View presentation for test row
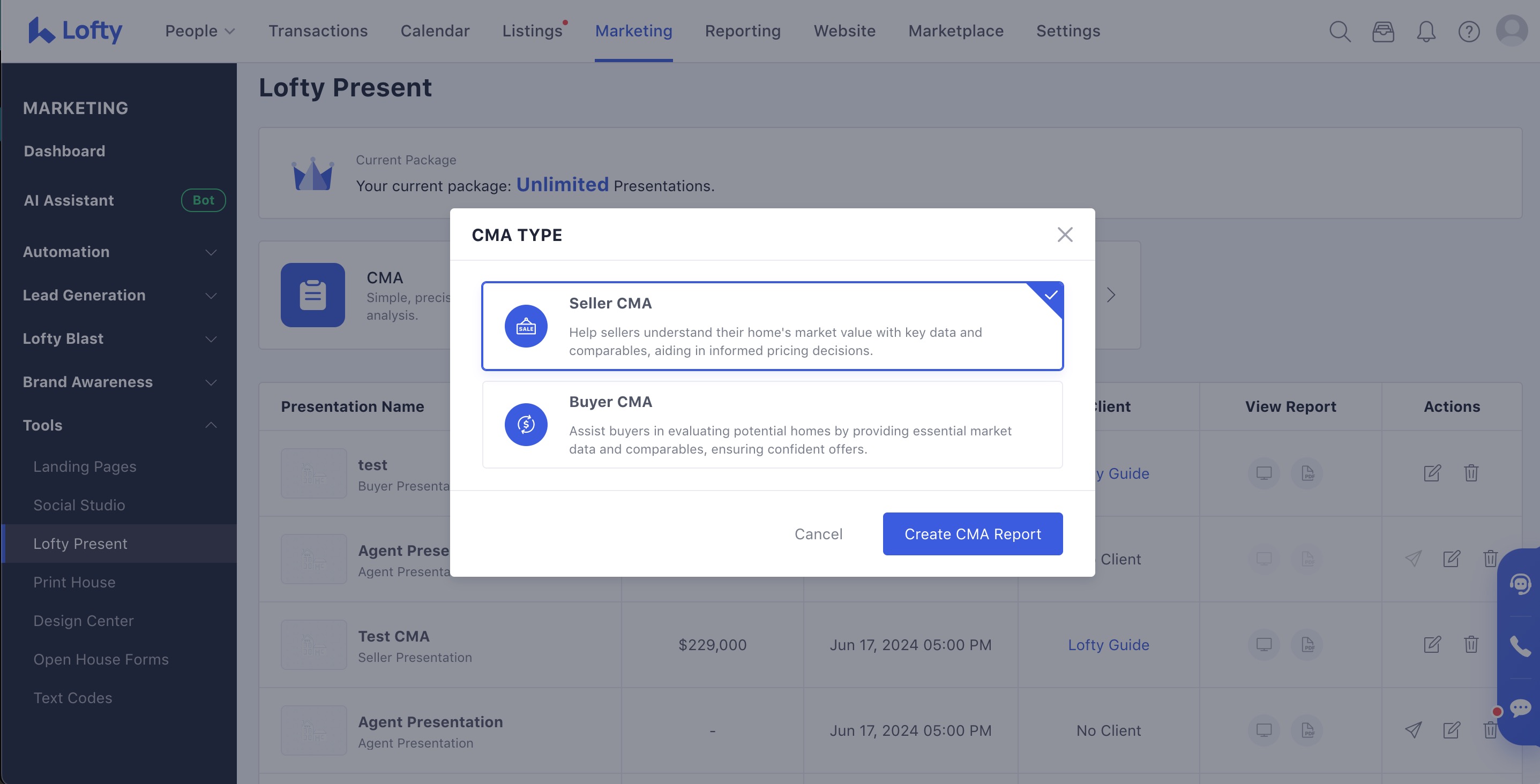This screenshot has height=784, width=1540. [x=1264, y=473]
